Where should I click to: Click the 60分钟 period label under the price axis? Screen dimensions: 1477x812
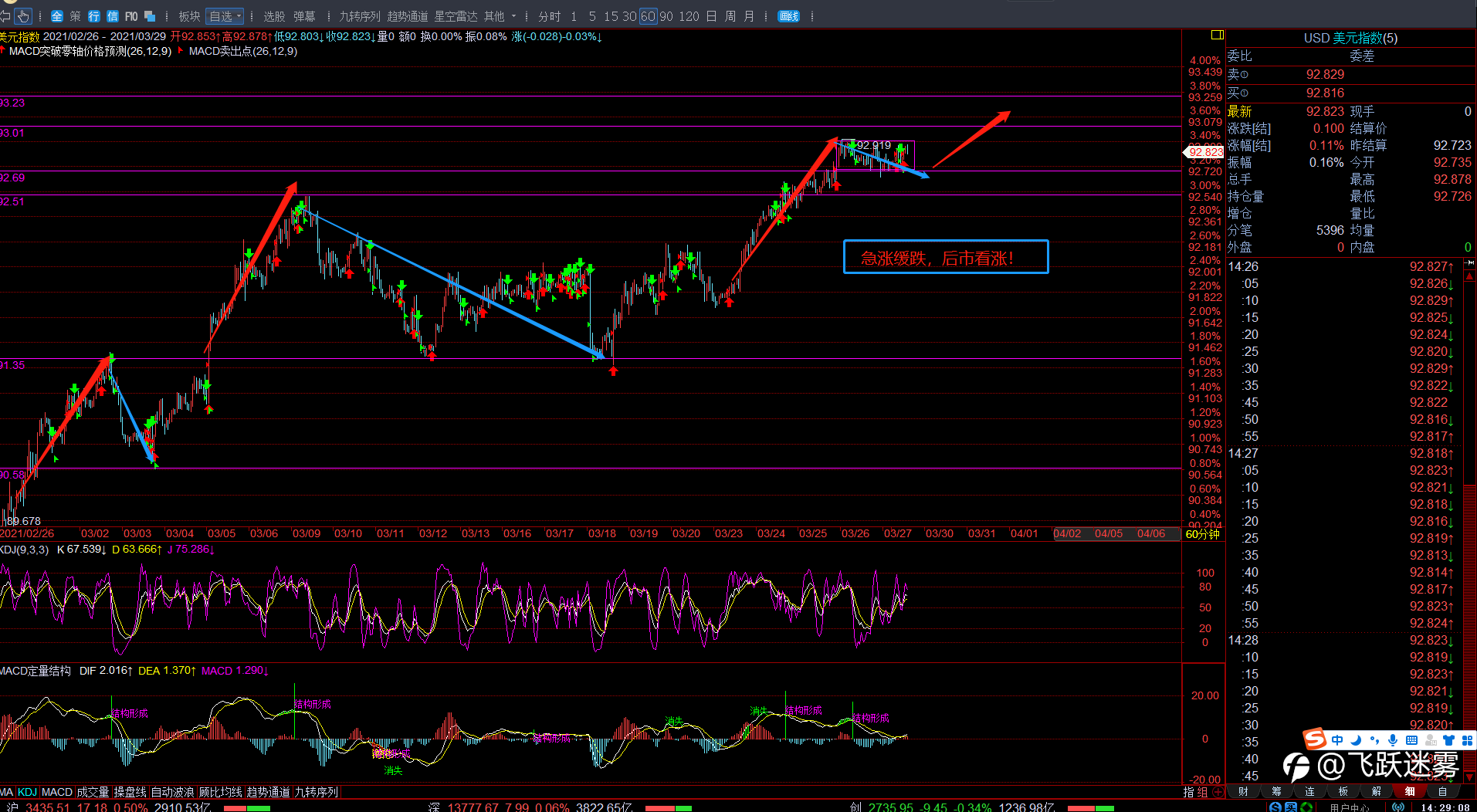click(x=1203, y=534)
